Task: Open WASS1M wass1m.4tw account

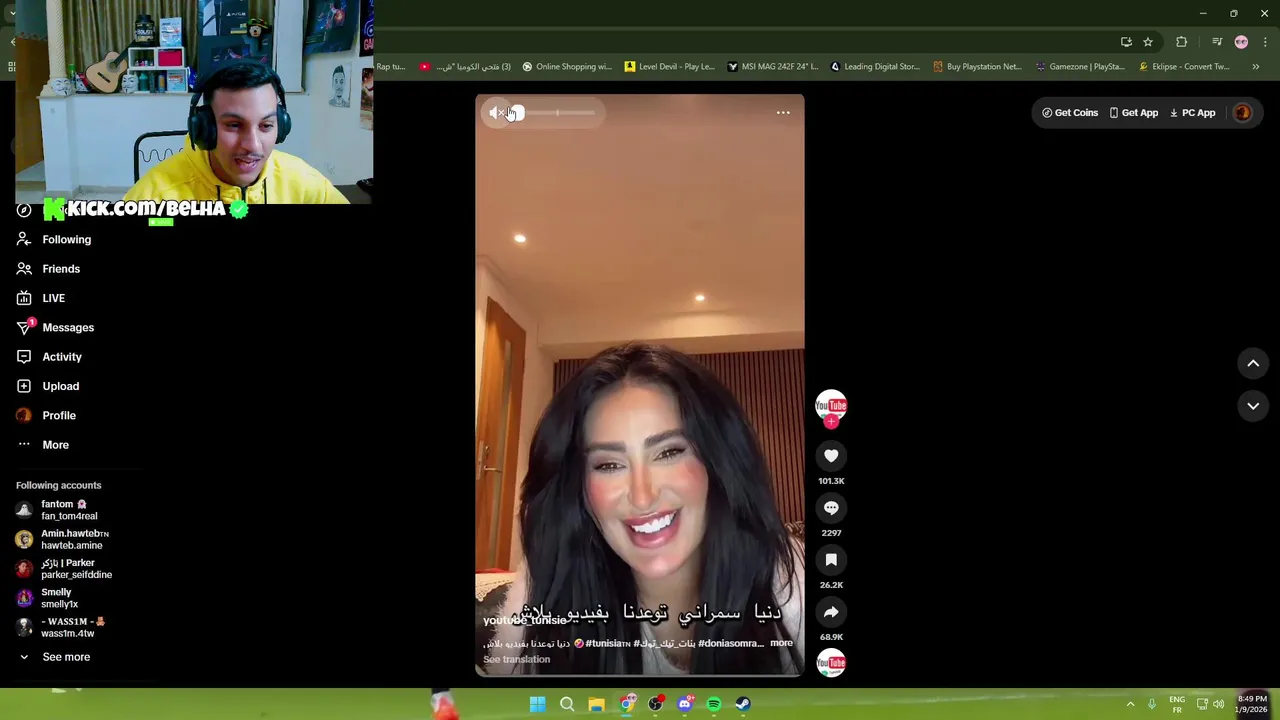Action: pos(60,628)
